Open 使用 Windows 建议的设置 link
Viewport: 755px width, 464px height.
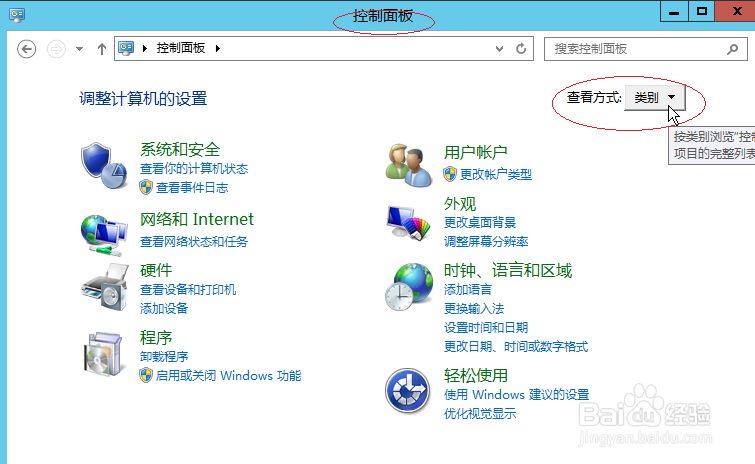tap(517, 394)
